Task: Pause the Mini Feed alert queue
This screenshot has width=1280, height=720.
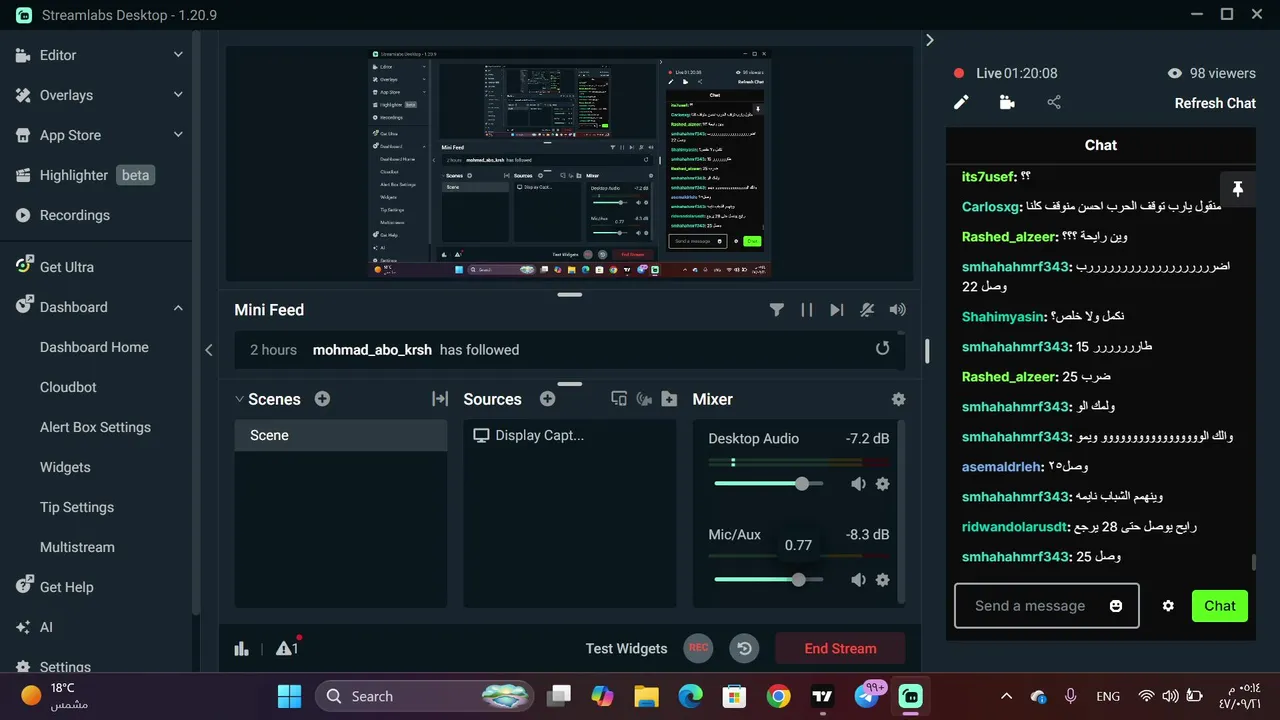Action: pyautogui.click(x=806, y=310)
